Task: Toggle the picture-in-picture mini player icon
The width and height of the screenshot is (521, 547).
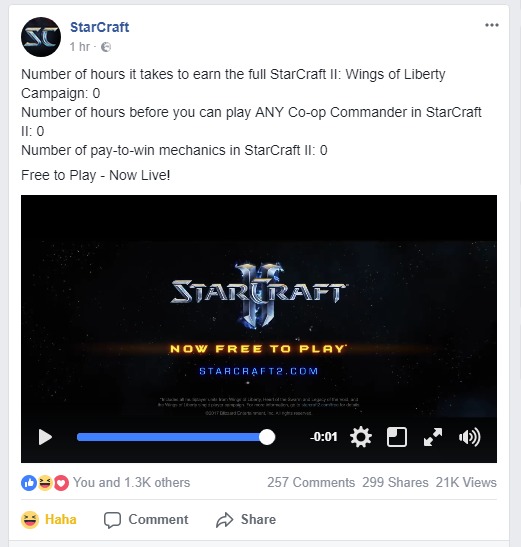Action: [397, 437]
